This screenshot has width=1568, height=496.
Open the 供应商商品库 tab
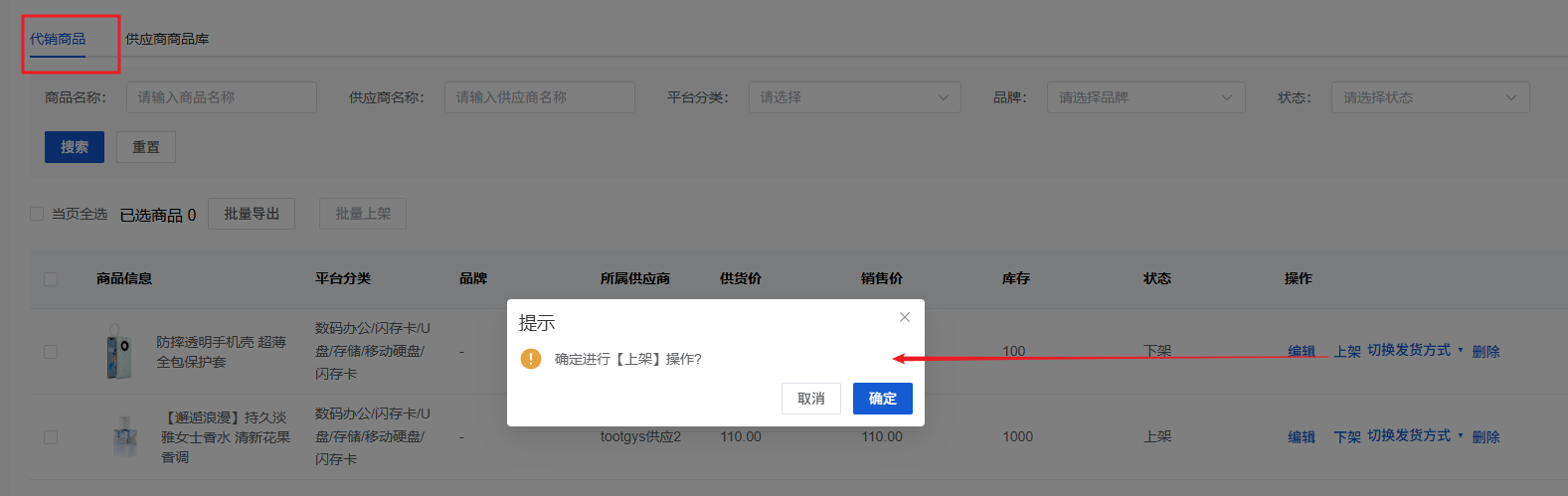(x=167, y=39)
